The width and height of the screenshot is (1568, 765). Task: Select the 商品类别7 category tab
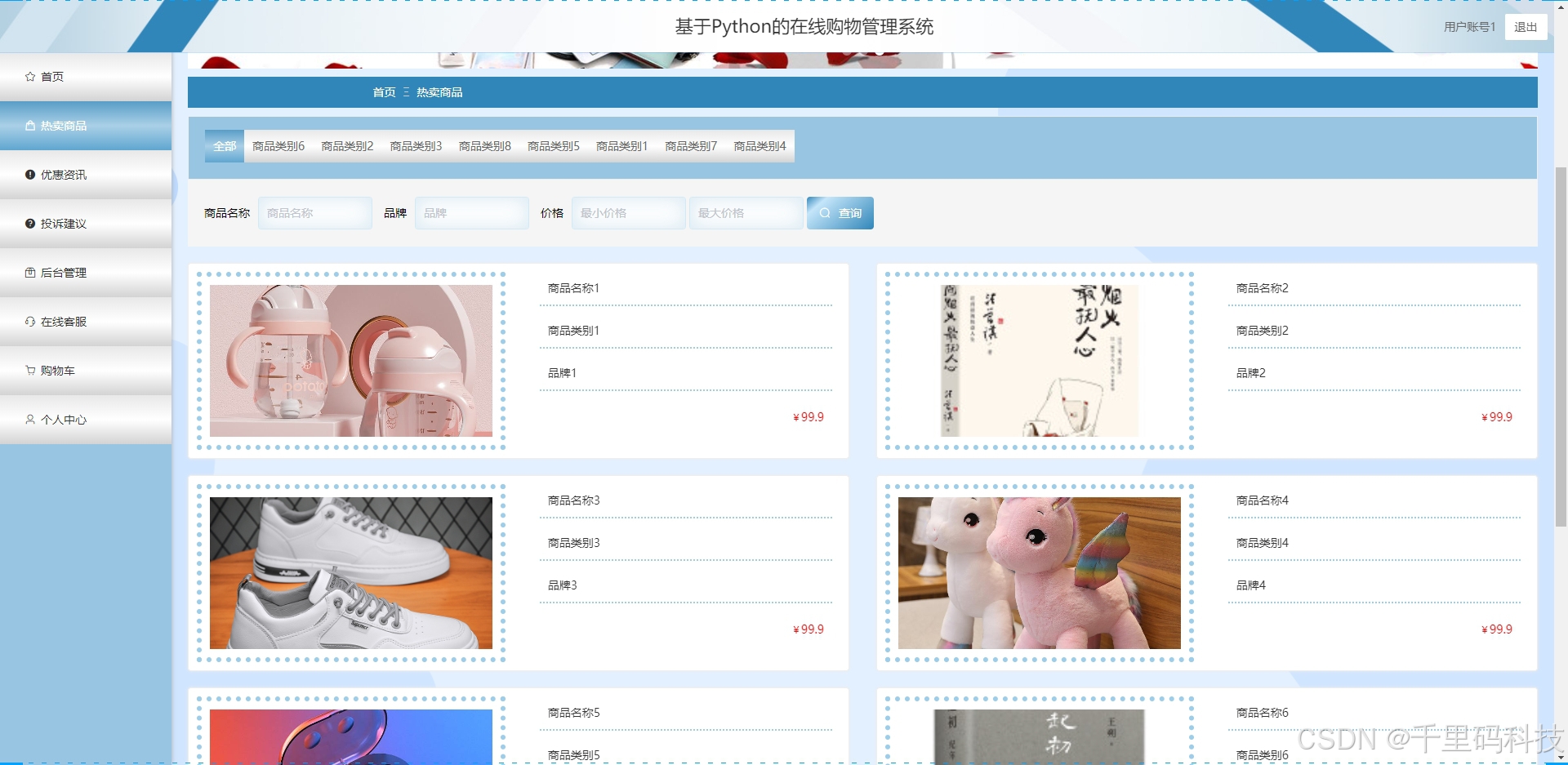pos(690,146)
